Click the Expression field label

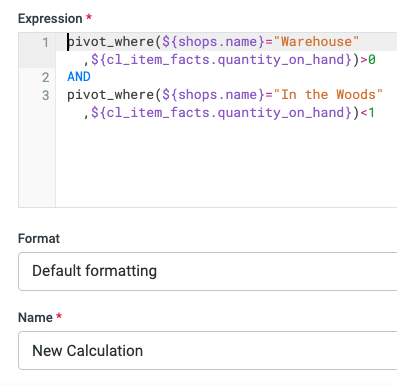(x=50, y=19)
